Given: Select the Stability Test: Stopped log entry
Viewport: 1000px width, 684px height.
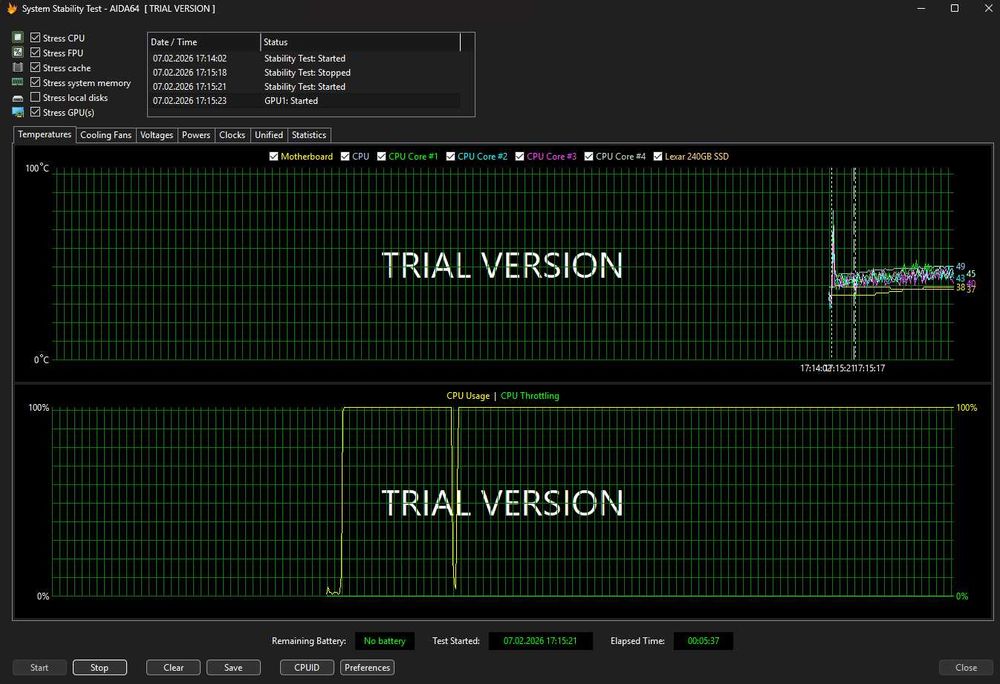Looking at the screenshot, I should tap(304, 73).
